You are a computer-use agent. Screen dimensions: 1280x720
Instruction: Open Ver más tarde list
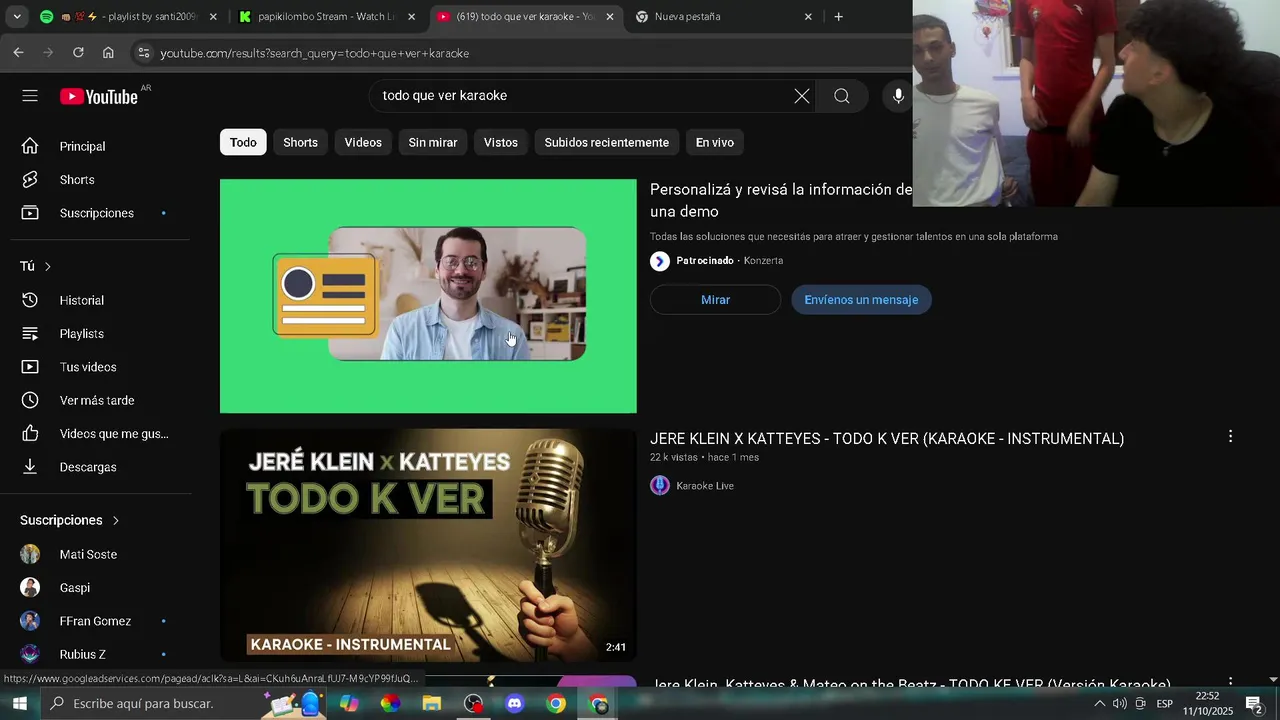(x=100, y=400)
